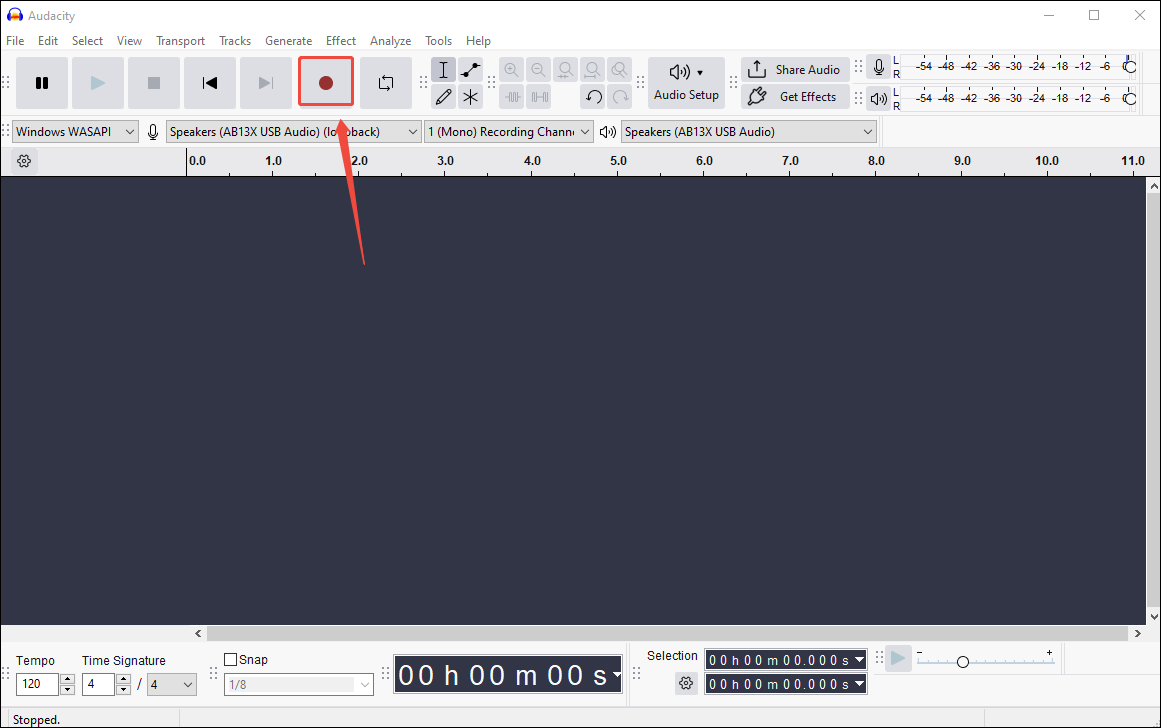Click the speaker icon in device toolbar

tap(608, 132)
